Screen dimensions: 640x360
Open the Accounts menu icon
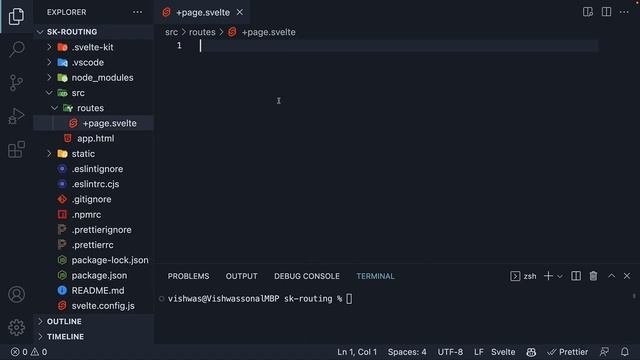tap(16, 294)
